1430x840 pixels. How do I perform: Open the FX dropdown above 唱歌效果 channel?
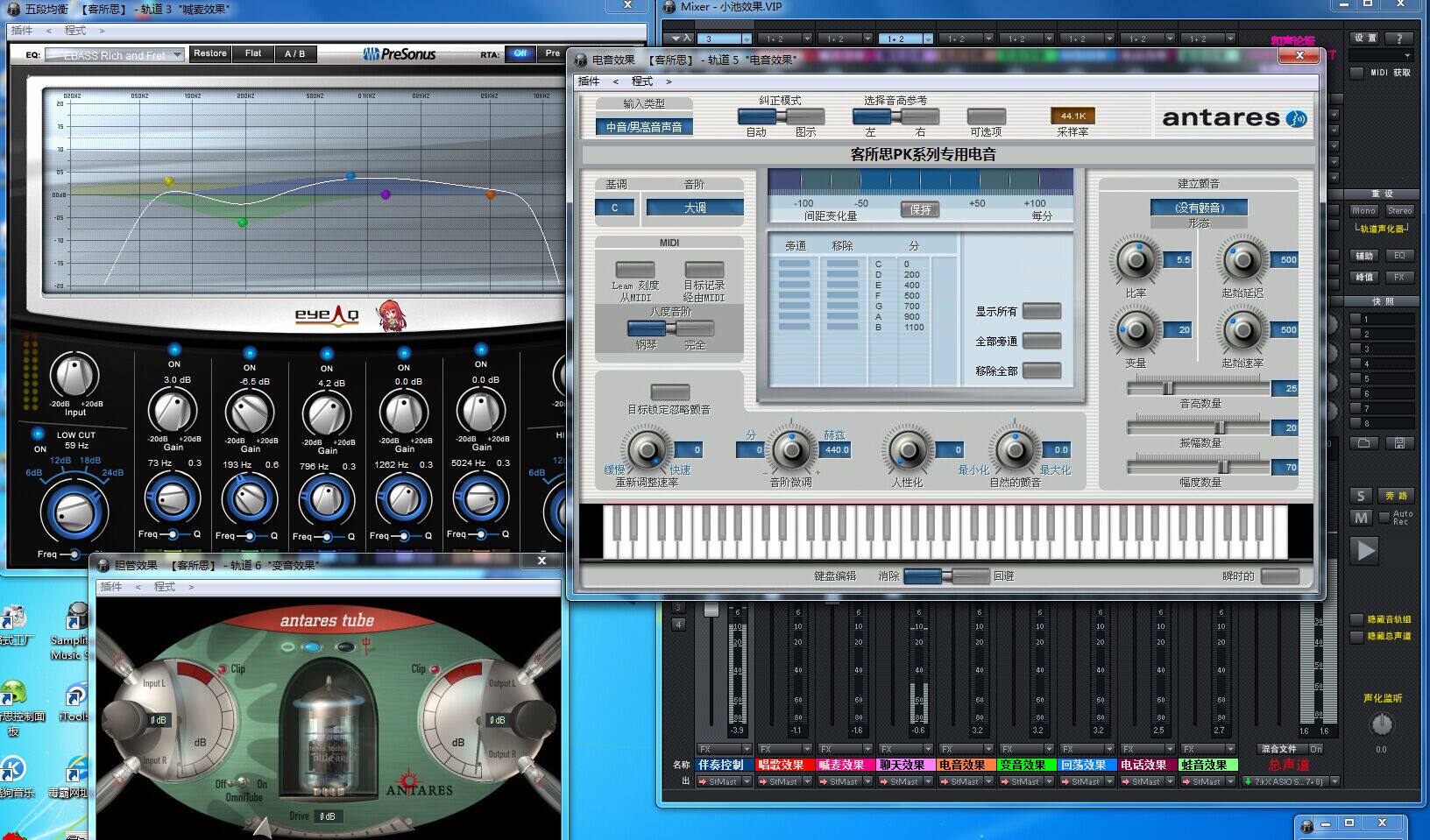pyautogui.click(x=784, y=749)
